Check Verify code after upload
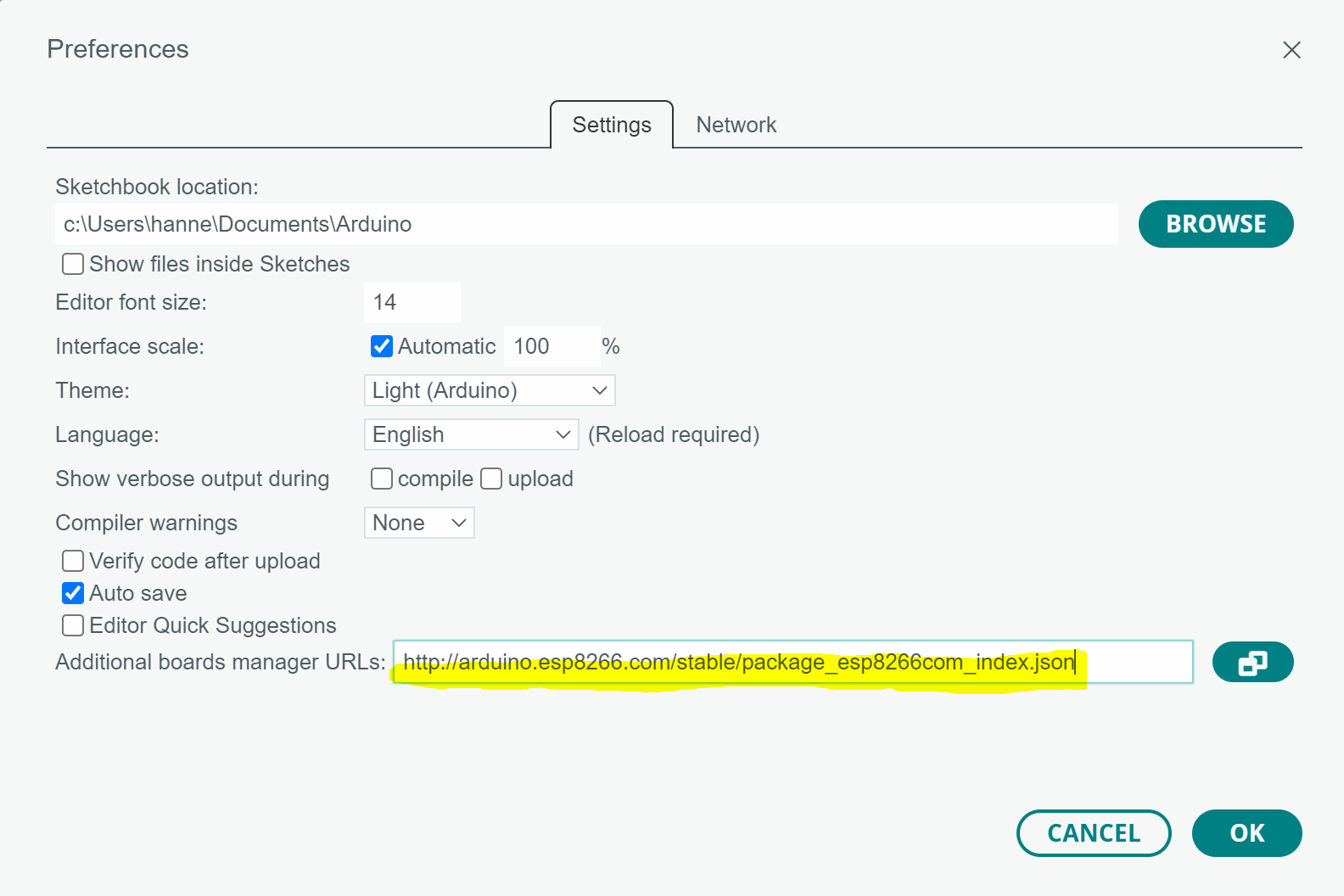 (x=73, y=561)
